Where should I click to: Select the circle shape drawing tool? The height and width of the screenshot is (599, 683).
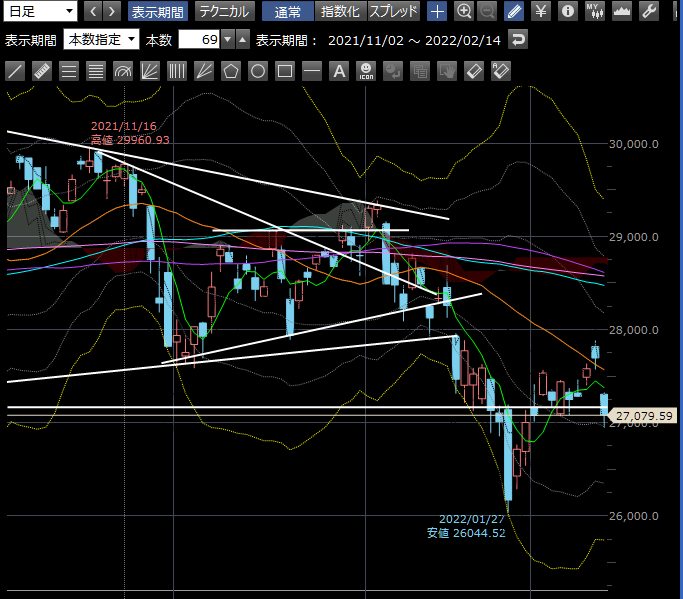click(258, 71)
